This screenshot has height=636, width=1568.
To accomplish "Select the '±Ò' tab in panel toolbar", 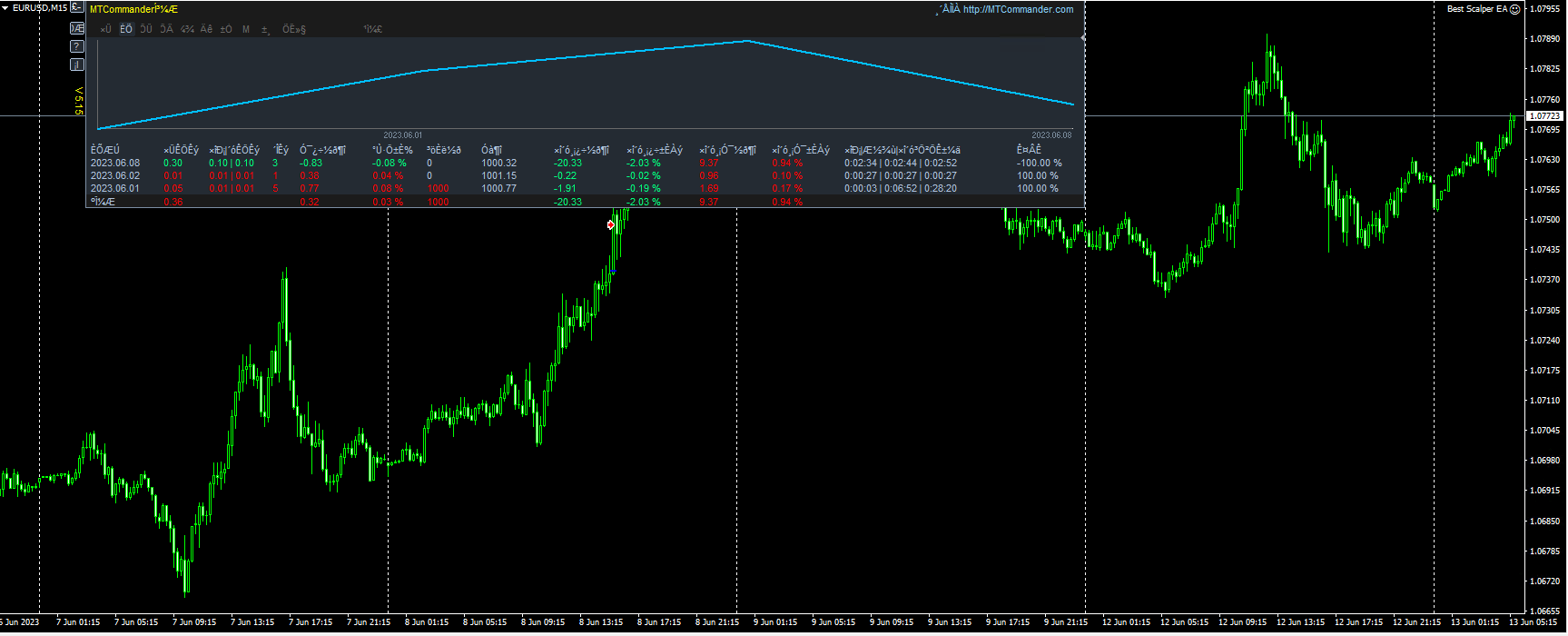I will click(x=226, y=29).
